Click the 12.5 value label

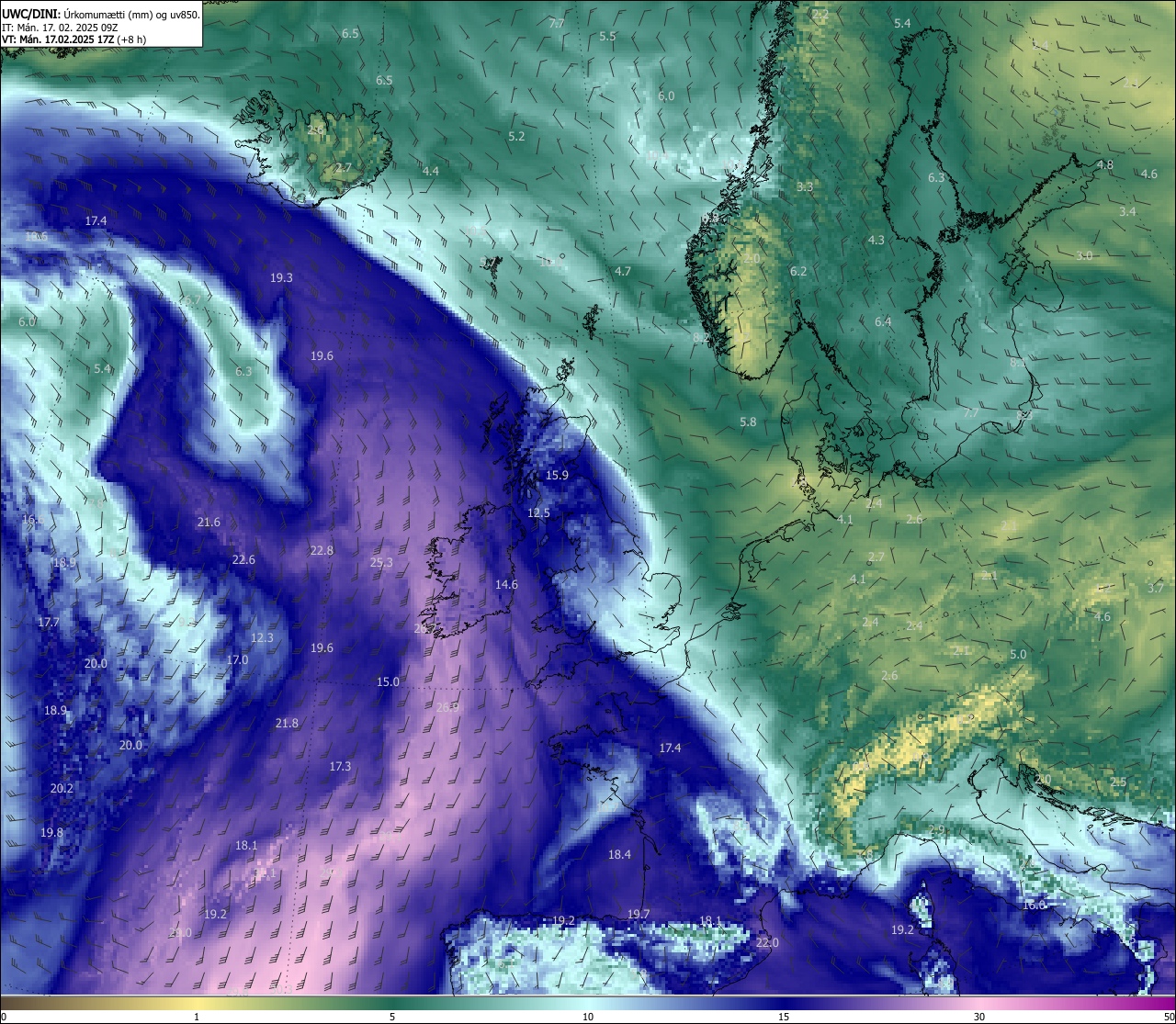(x=538, y=513)
